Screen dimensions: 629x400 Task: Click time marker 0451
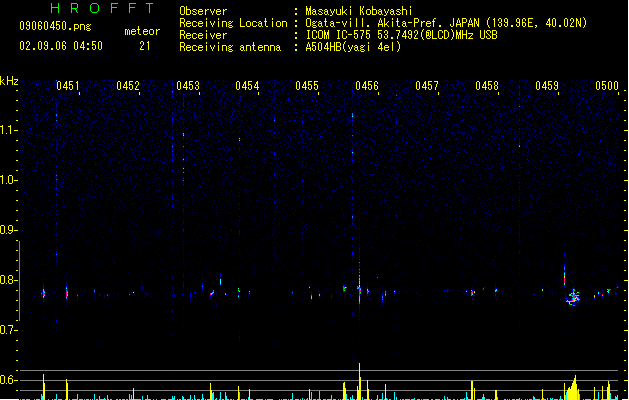coord(67,86)
